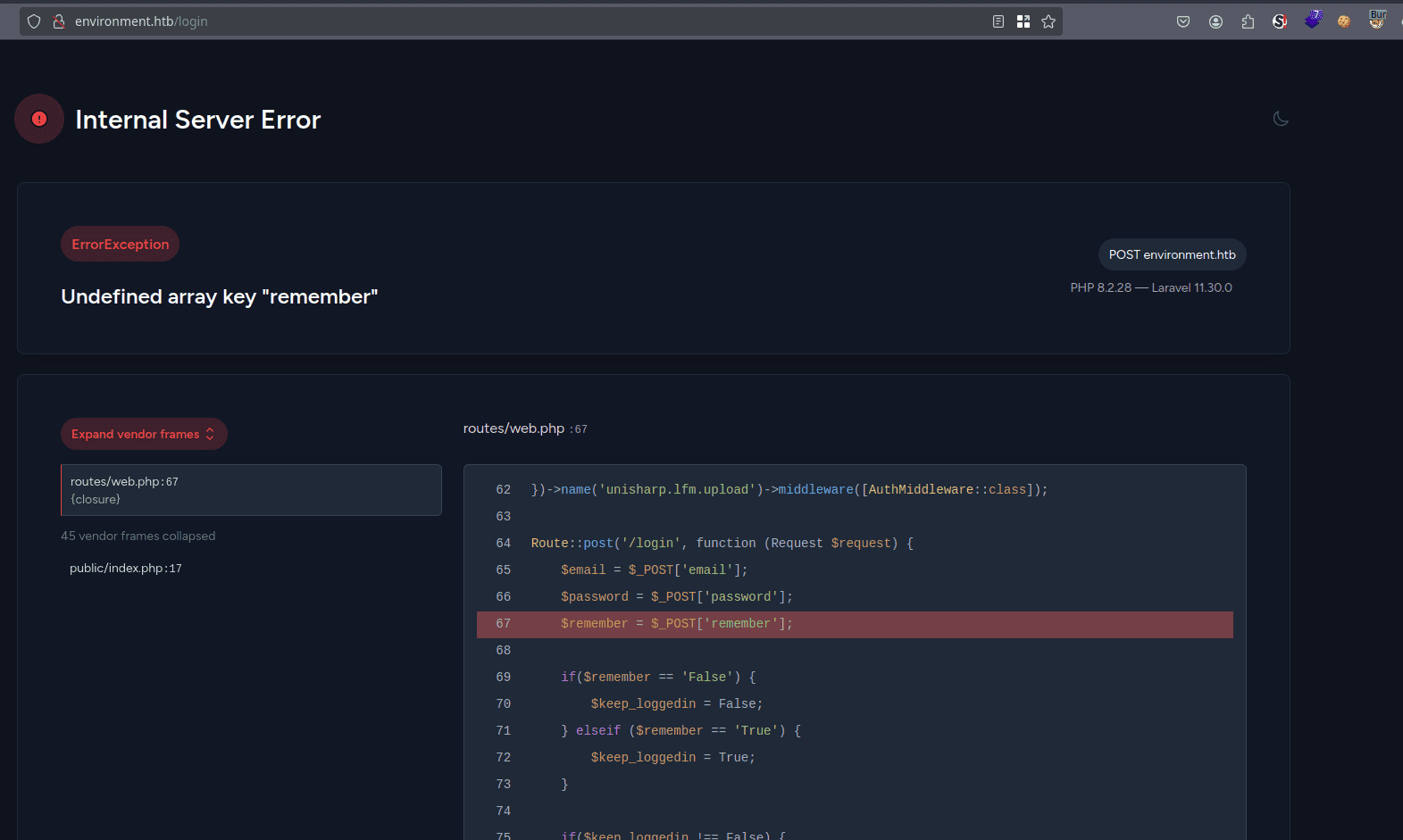1403x840 pixels.
Task: Expand vendor frames
Action: pos(144,434)
